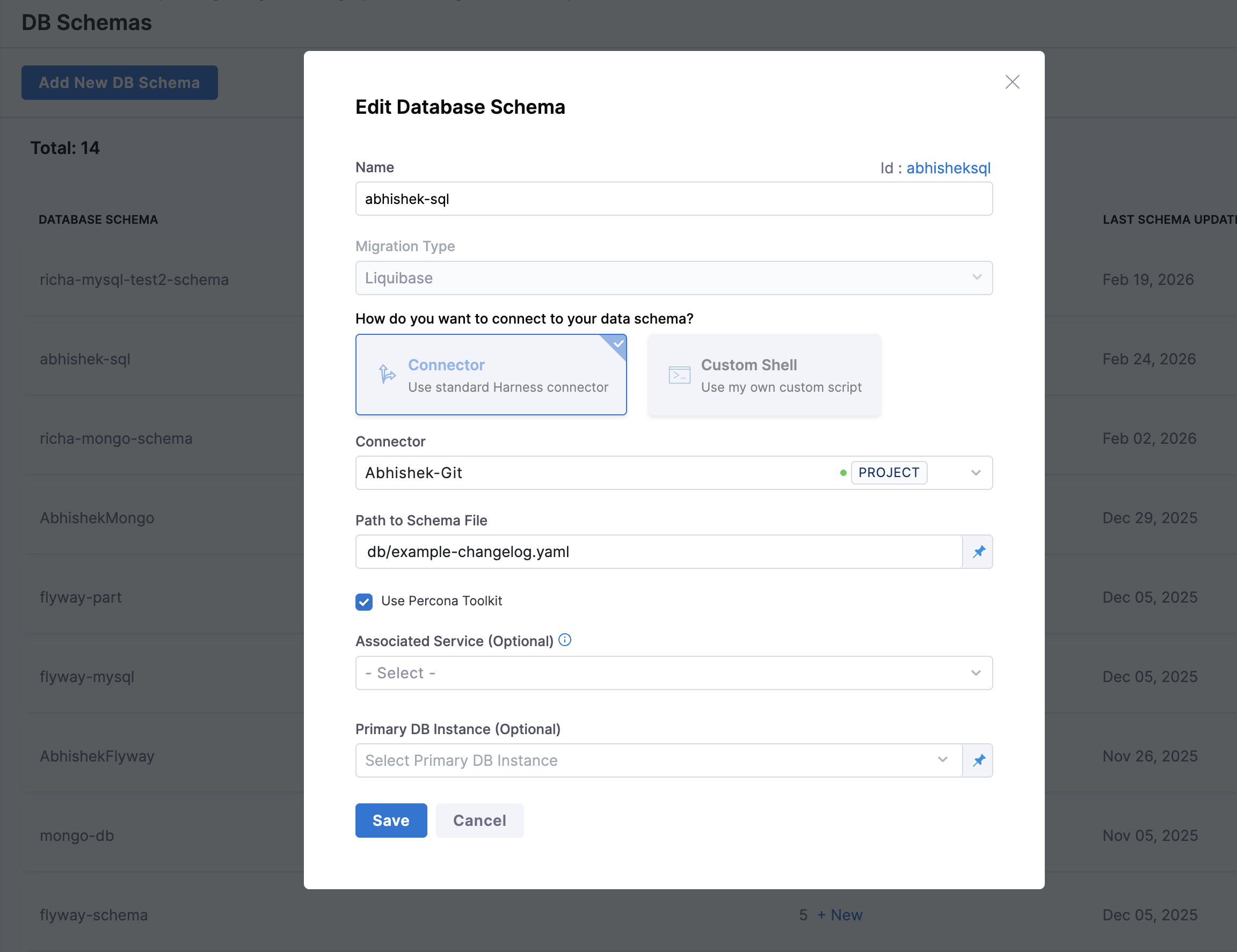Click the Add New DB Schema button
The image size is (1237, 952).
[119, 82]
